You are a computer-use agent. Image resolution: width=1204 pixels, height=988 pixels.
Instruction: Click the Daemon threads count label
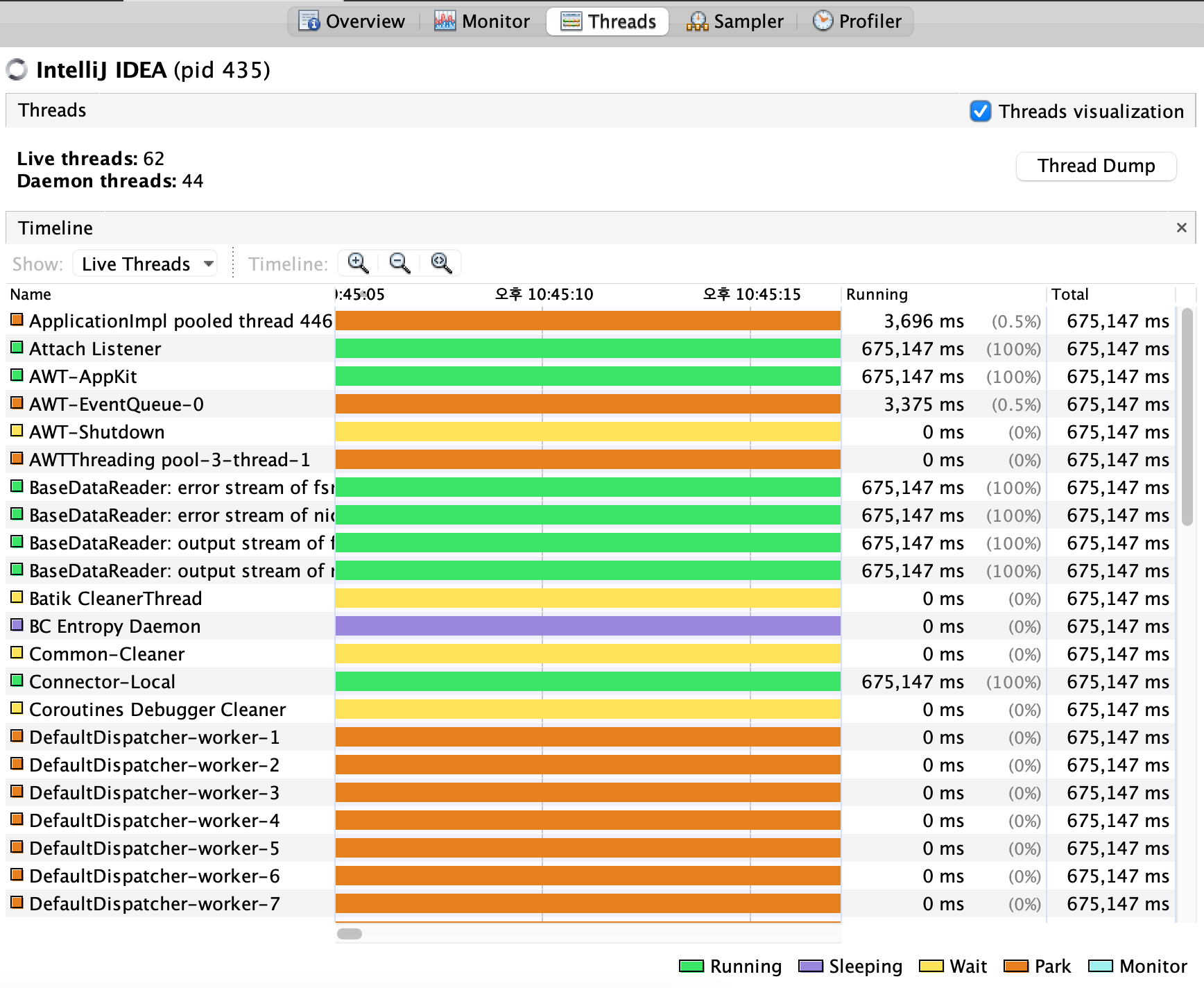[x=110, y=180]
